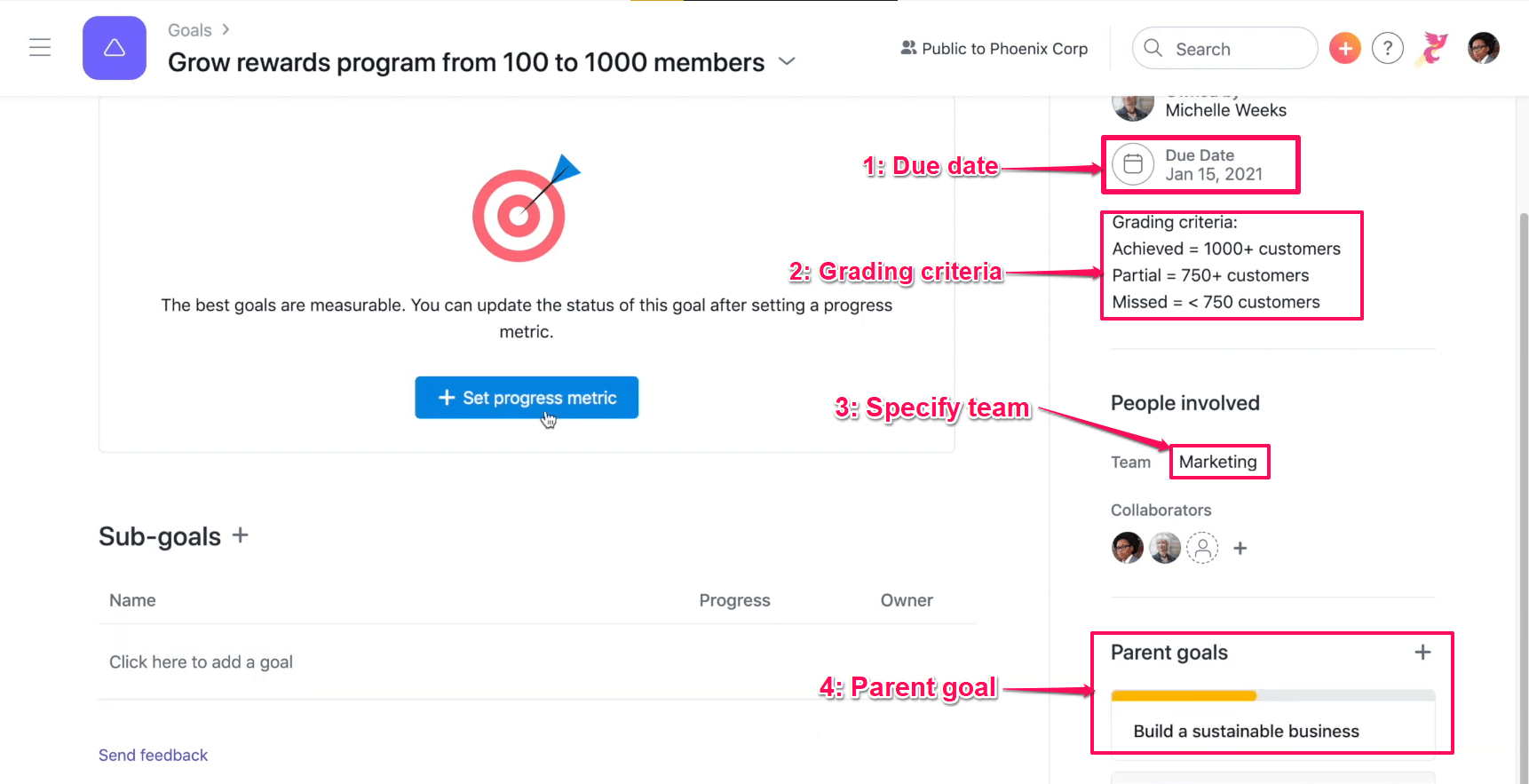Click into the Search field
1529x784 pixels.
pyautogui.click(x=1224, y=48)
